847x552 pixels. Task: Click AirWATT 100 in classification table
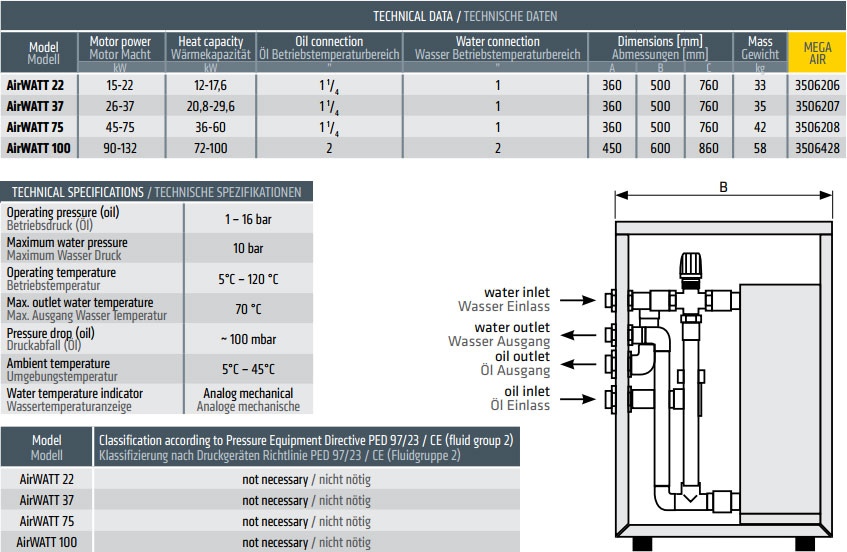46,542
